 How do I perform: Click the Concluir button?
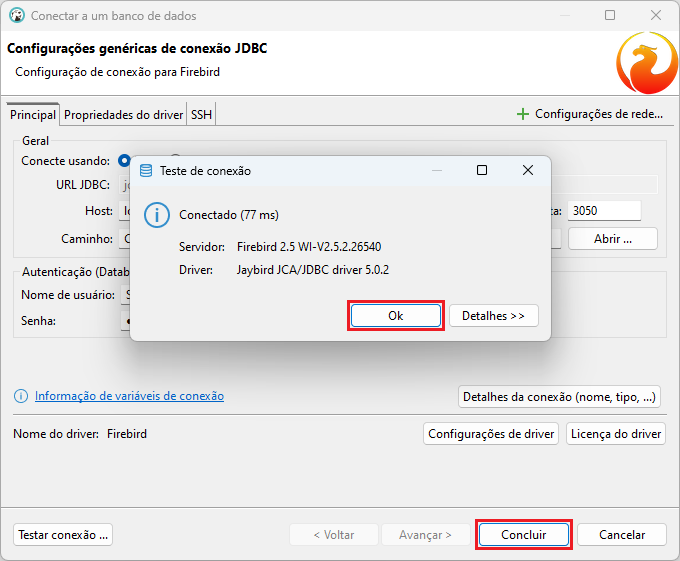click(523, 535)
